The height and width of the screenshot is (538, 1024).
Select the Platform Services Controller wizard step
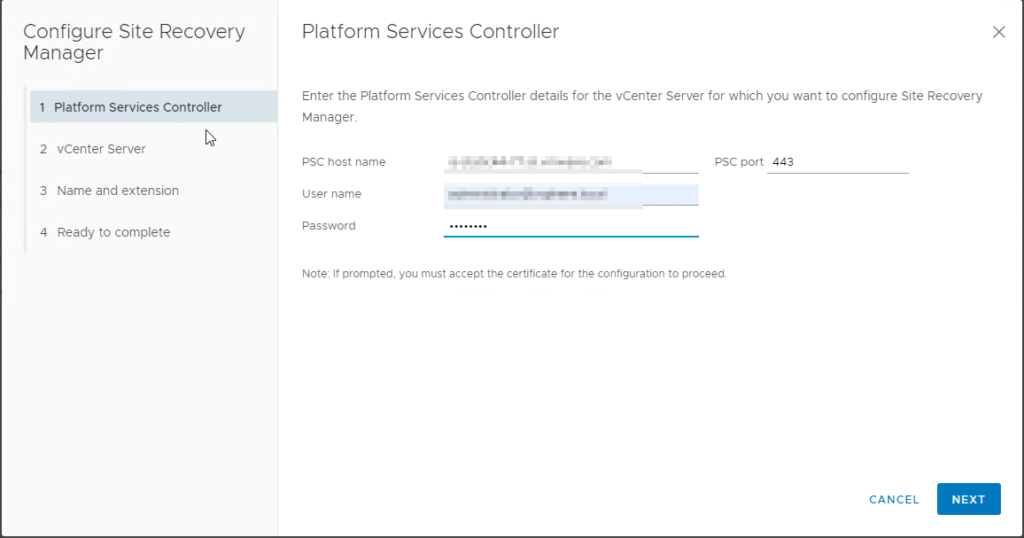(138, 107)
